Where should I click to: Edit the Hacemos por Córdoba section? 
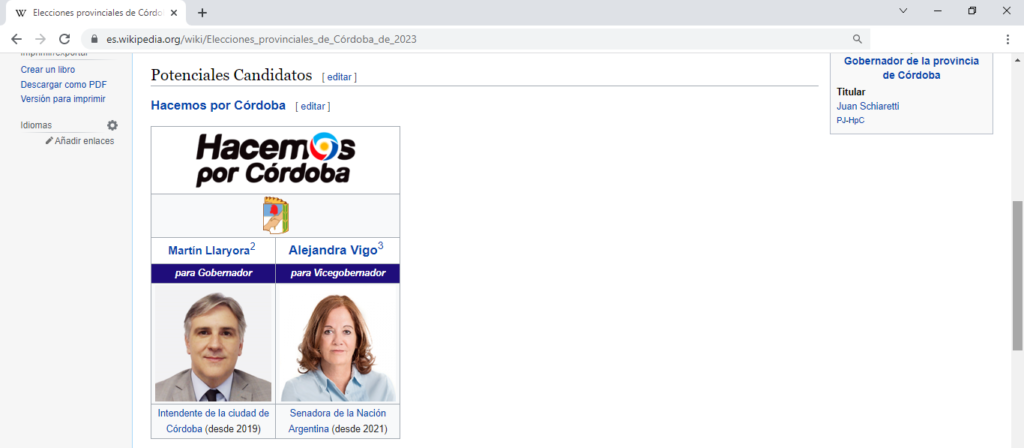click(x=312, y=106)
